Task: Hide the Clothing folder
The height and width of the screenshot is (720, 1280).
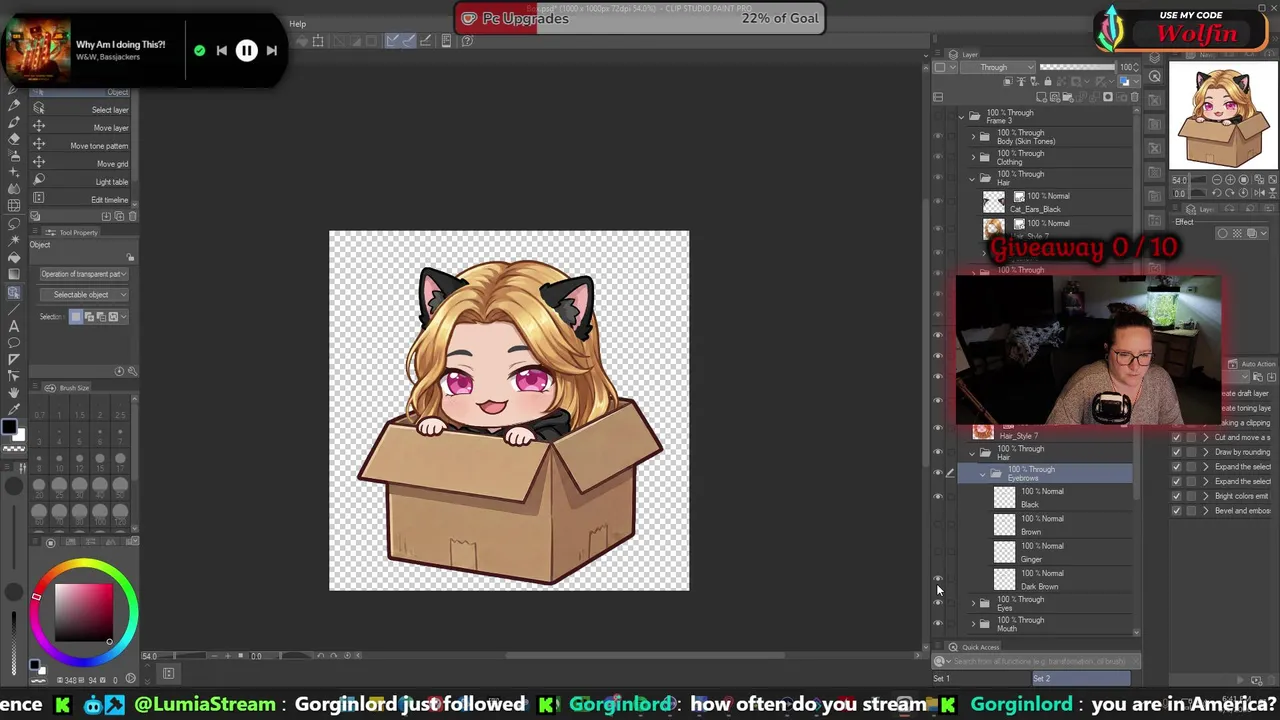Action: [x=938, y=158]
